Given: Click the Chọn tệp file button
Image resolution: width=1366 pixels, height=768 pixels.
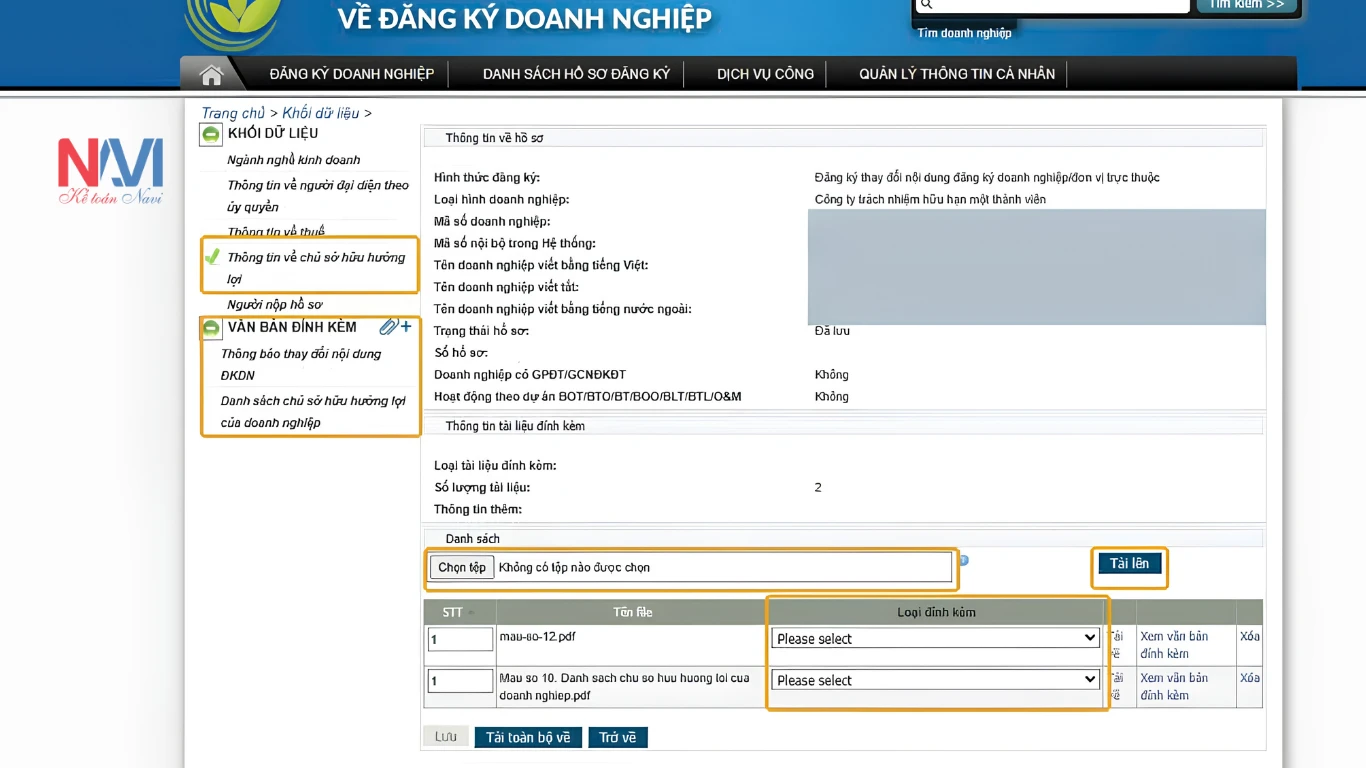Looking at the screenshot, I should tap(462, 567).
